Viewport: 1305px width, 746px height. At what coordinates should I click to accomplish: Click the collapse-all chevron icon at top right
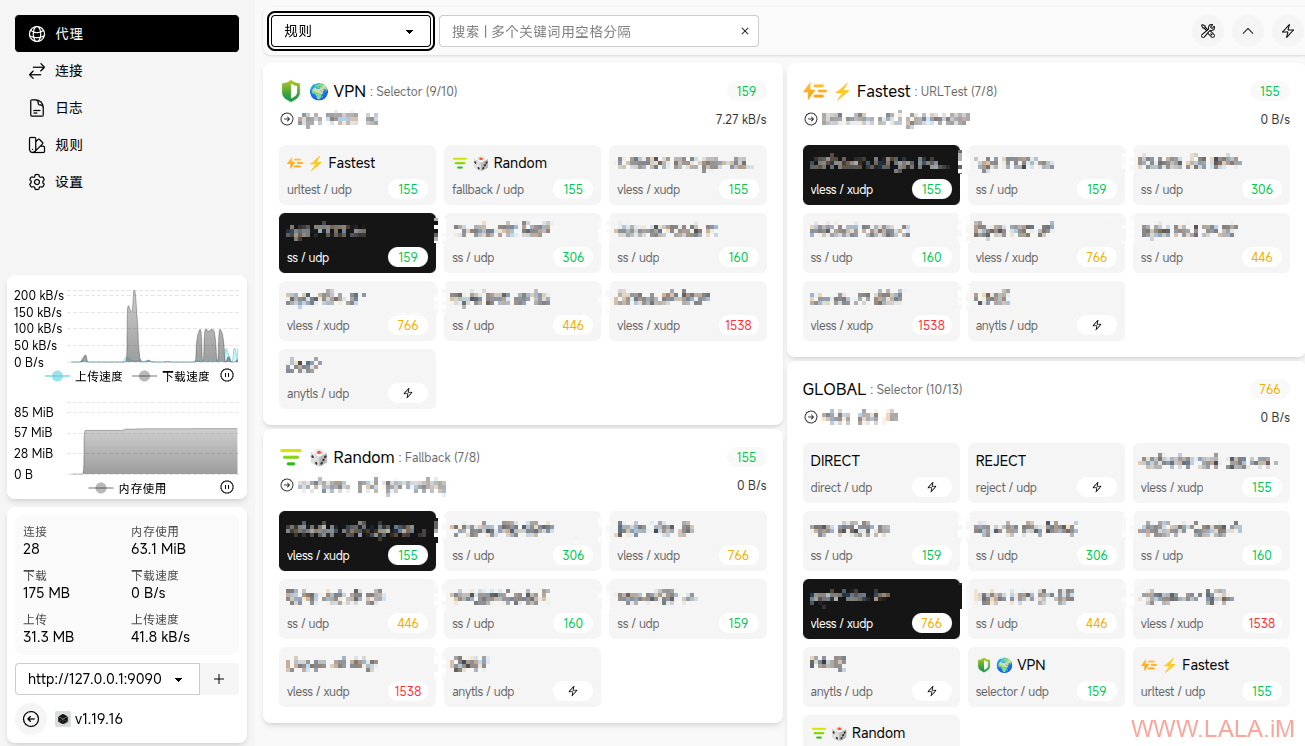click(1248, 31)
